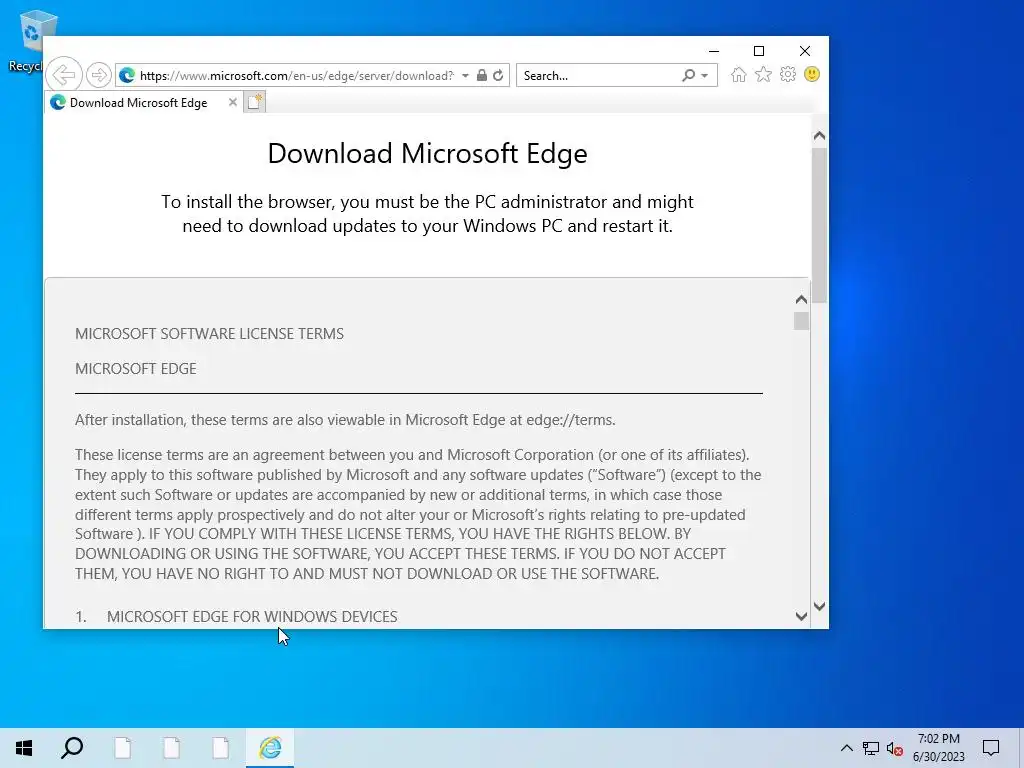Image resolution: width=1024 pixels, height=768 pixels.
Task: Click the 'MICROSOFT SOFTWARE LICENSE TERMS' heading
Action: coord(209,334)
